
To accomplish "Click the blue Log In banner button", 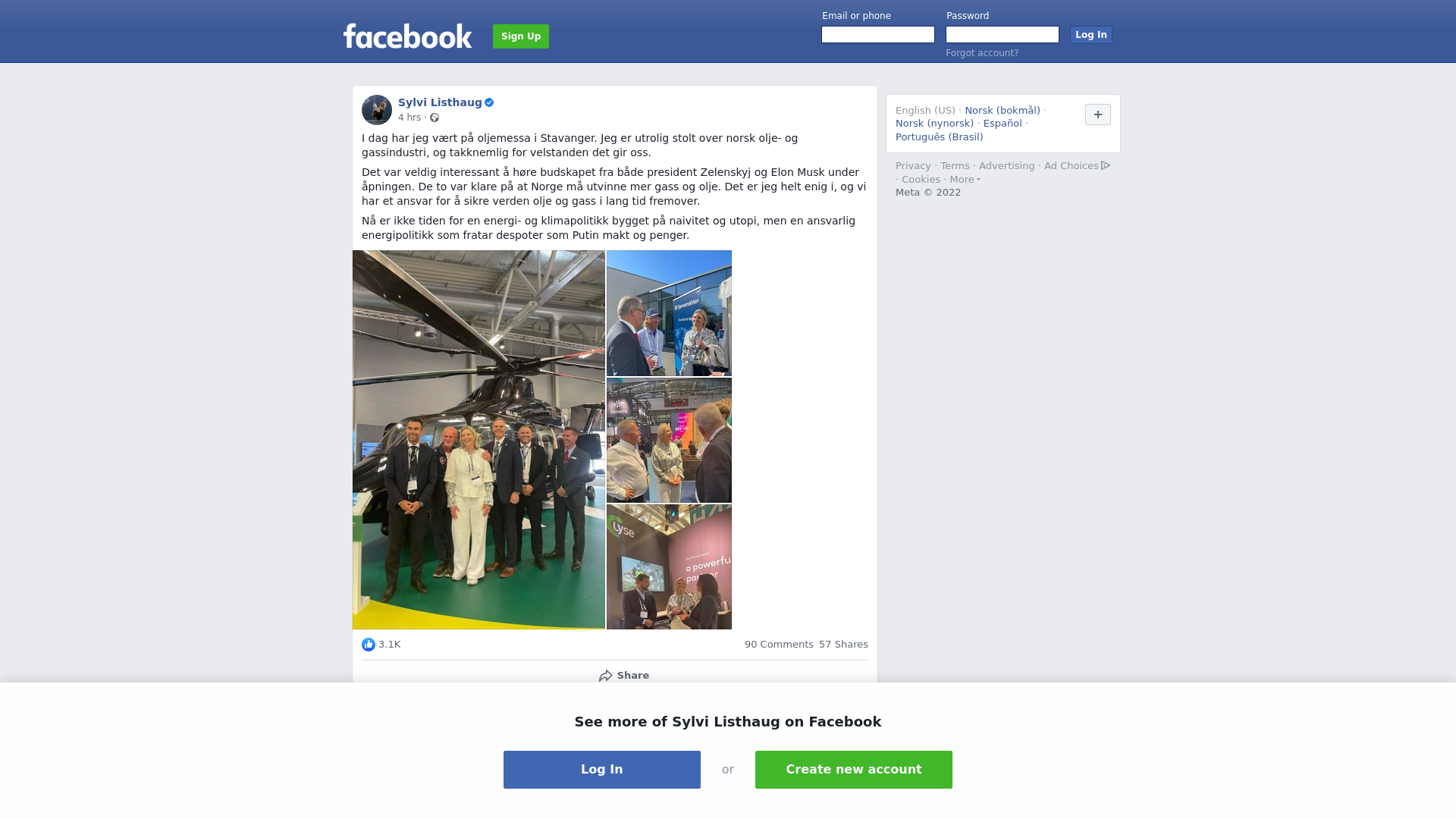I will [602, 770].
